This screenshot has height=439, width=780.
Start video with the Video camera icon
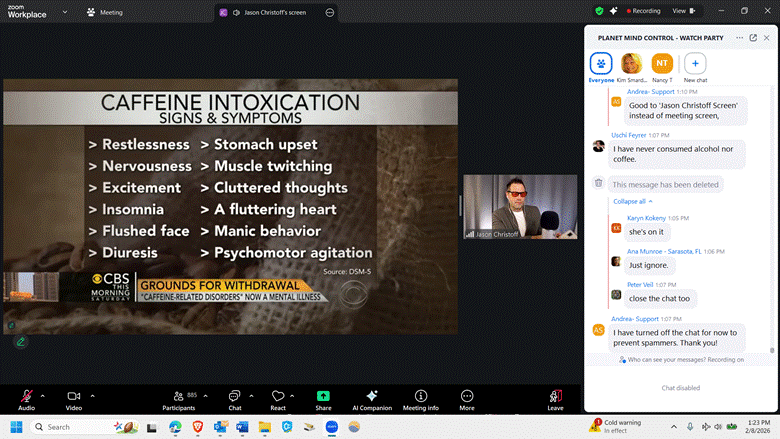[x=74, y=396]
